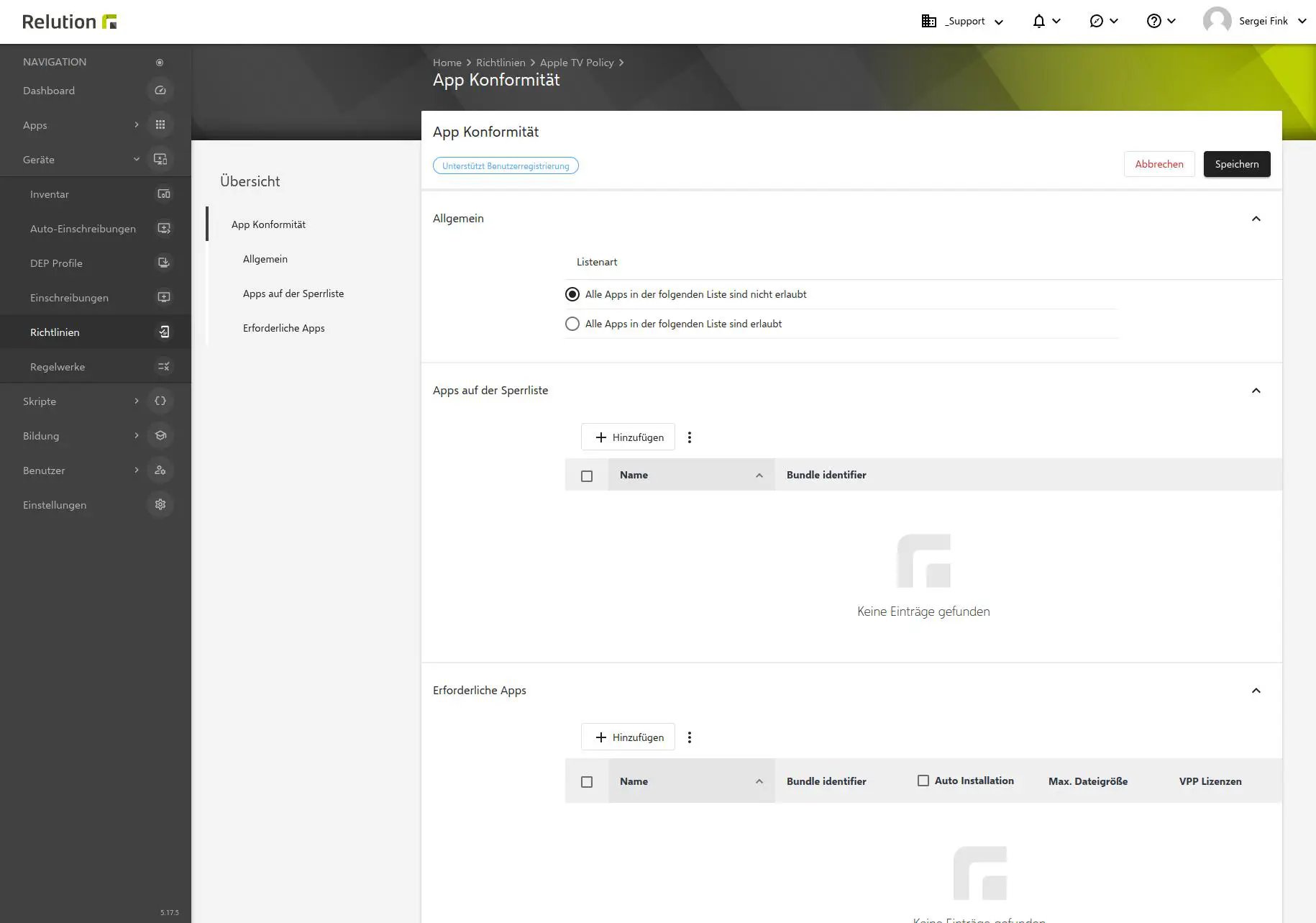Open Richtlinien breadcrumb link

(x=501, y=63)
